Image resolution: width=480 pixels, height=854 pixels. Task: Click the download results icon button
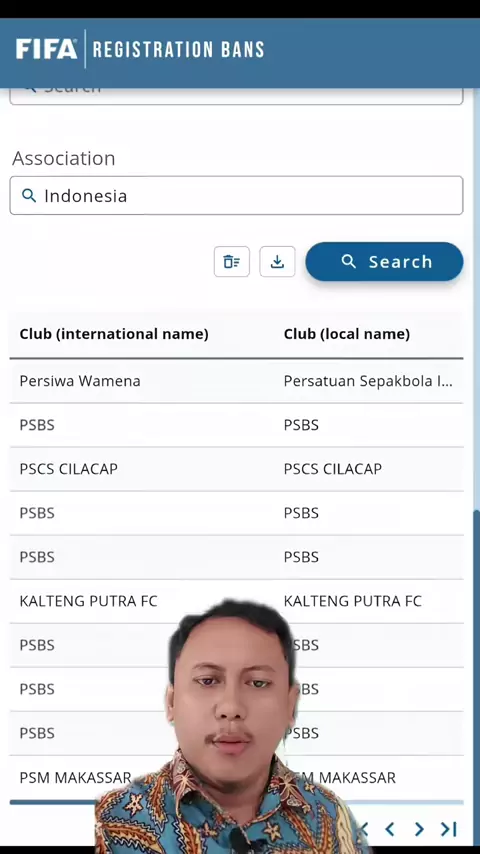pyautogui.click(x=277, y=262)
